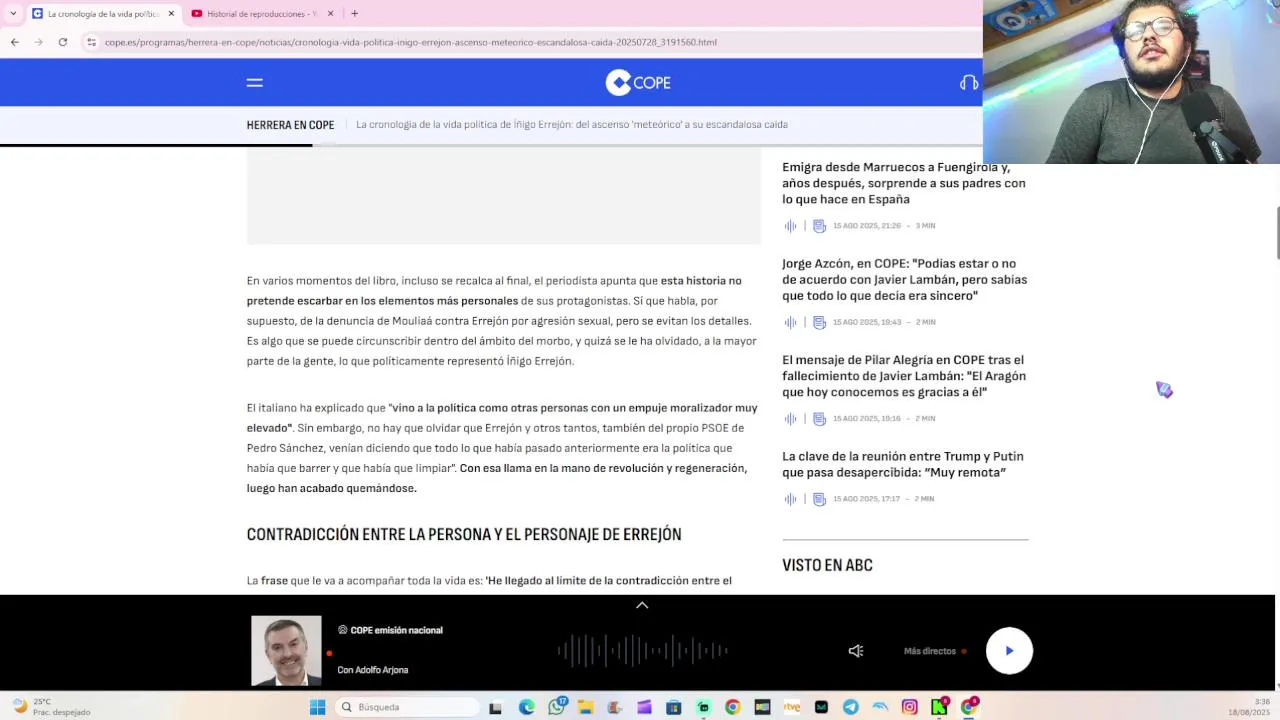View site information icon in address bar

point(91,42)
